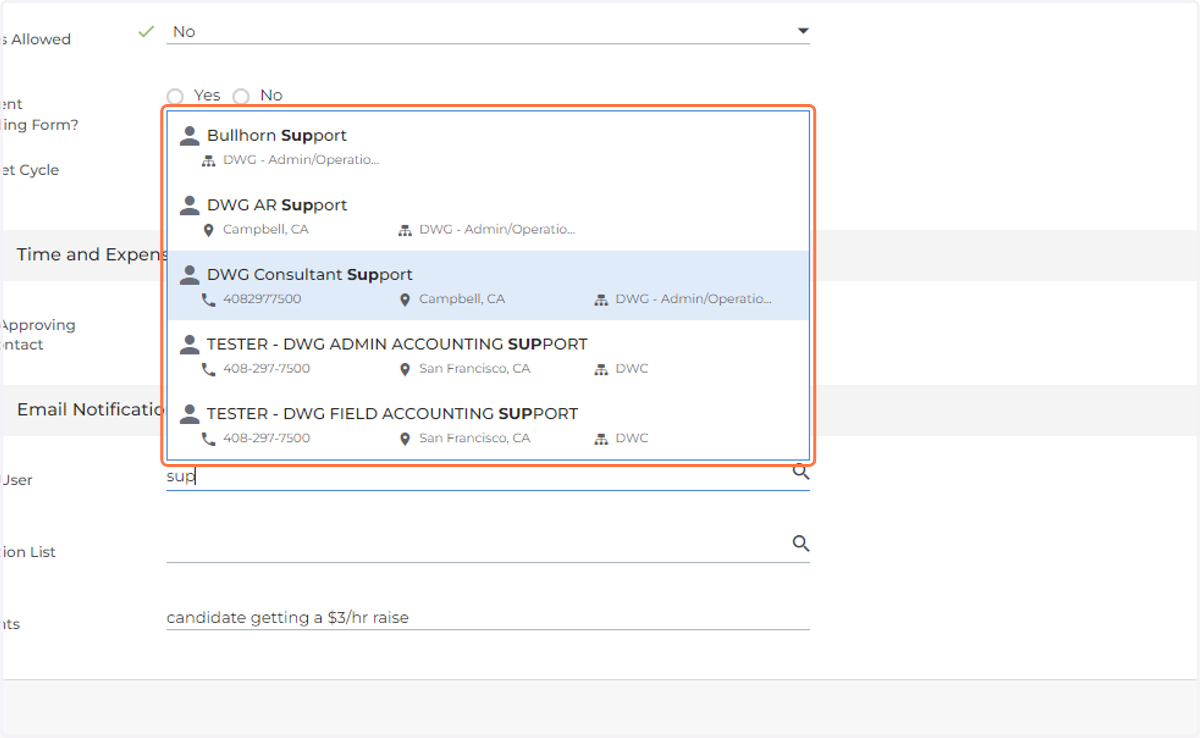Click person icon beside Bullhorn Support
The height and width of the screenshot is (738, 1200).
click(x=189, y=136)
